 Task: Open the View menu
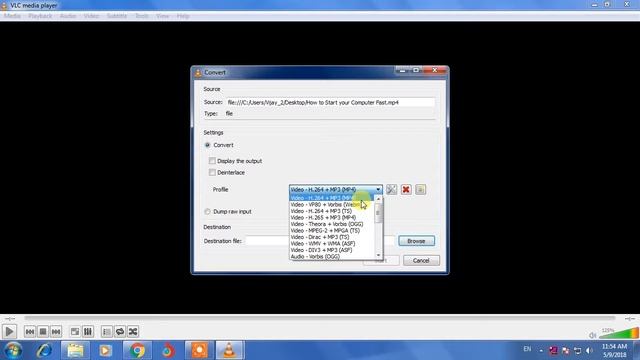pos(162,16)
